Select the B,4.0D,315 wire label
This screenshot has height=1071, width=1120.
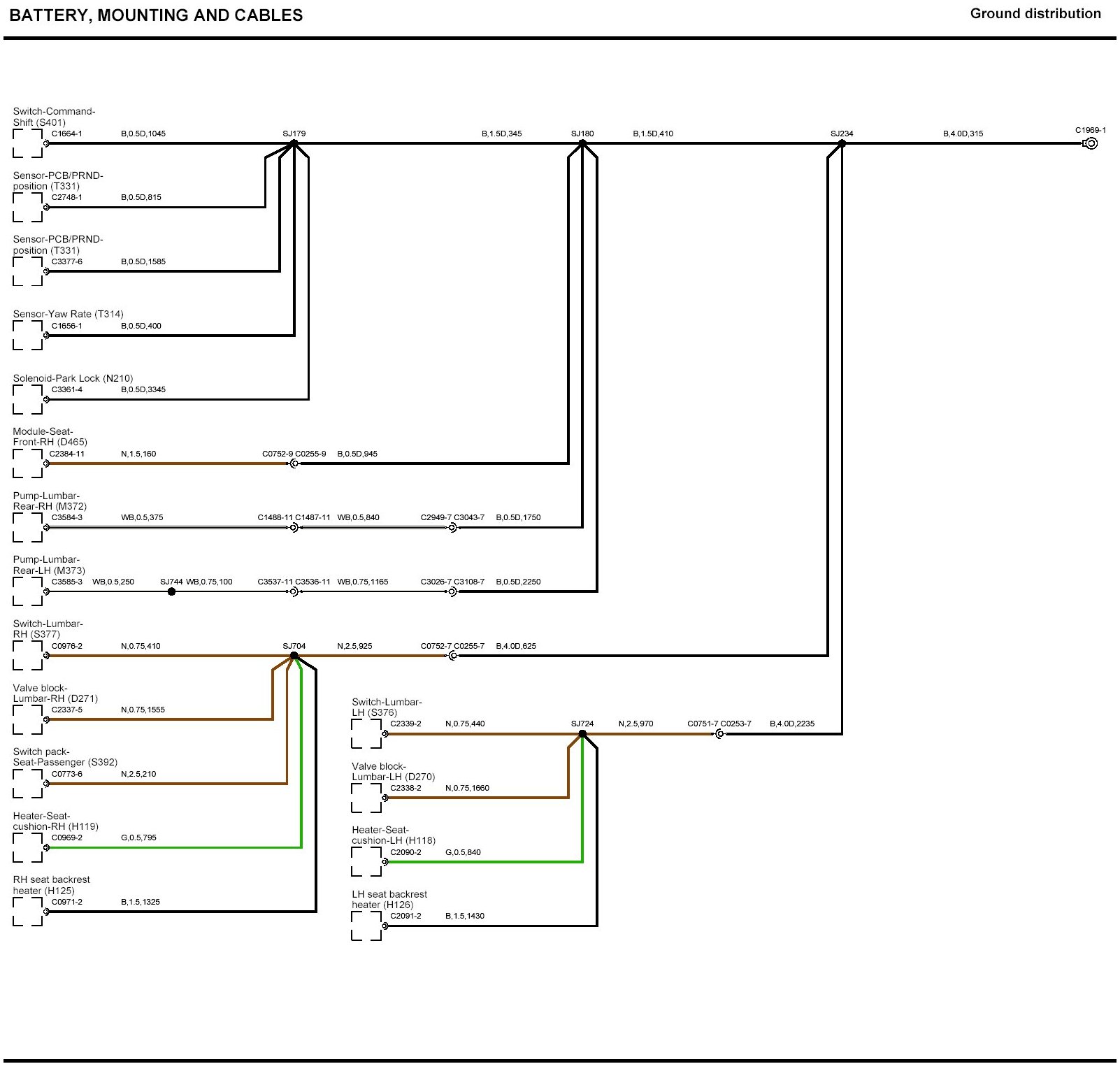point(963,134)
